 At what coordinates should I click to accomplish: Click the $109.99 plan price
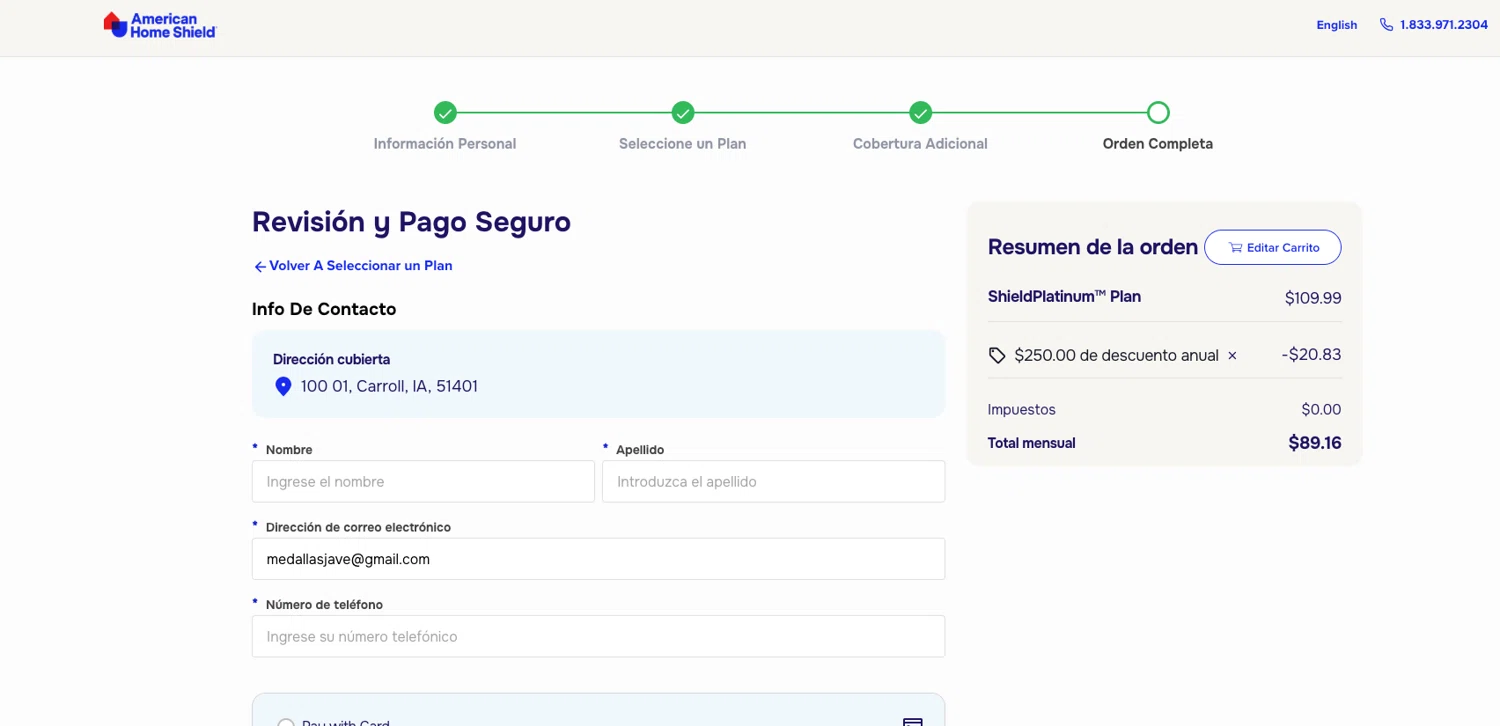[1313, 298]
